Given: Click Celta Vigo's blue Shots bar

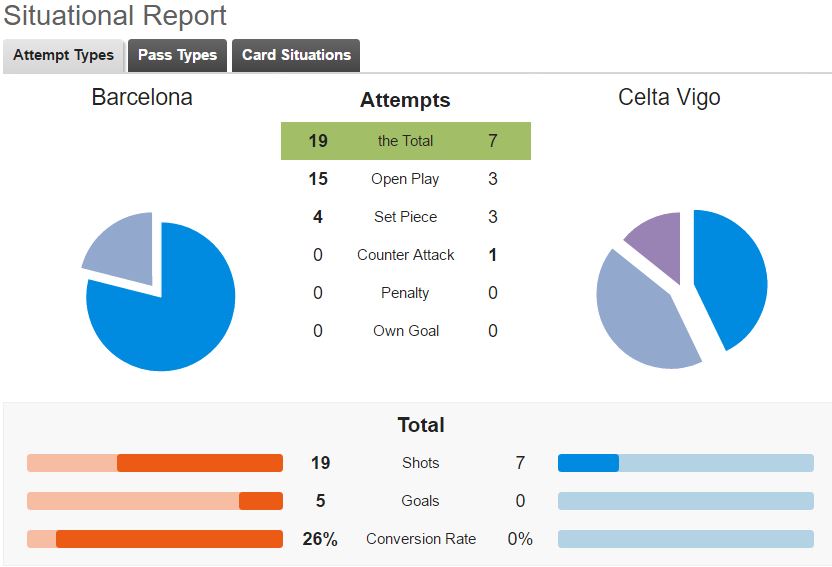Looking at the screenshot, I should coord(588,463).
